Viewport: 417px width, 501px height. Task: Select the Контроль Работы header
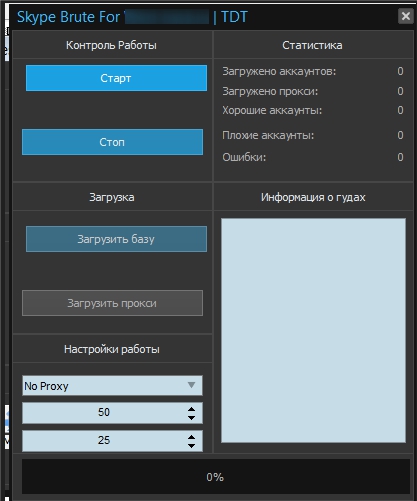[111, 45]
